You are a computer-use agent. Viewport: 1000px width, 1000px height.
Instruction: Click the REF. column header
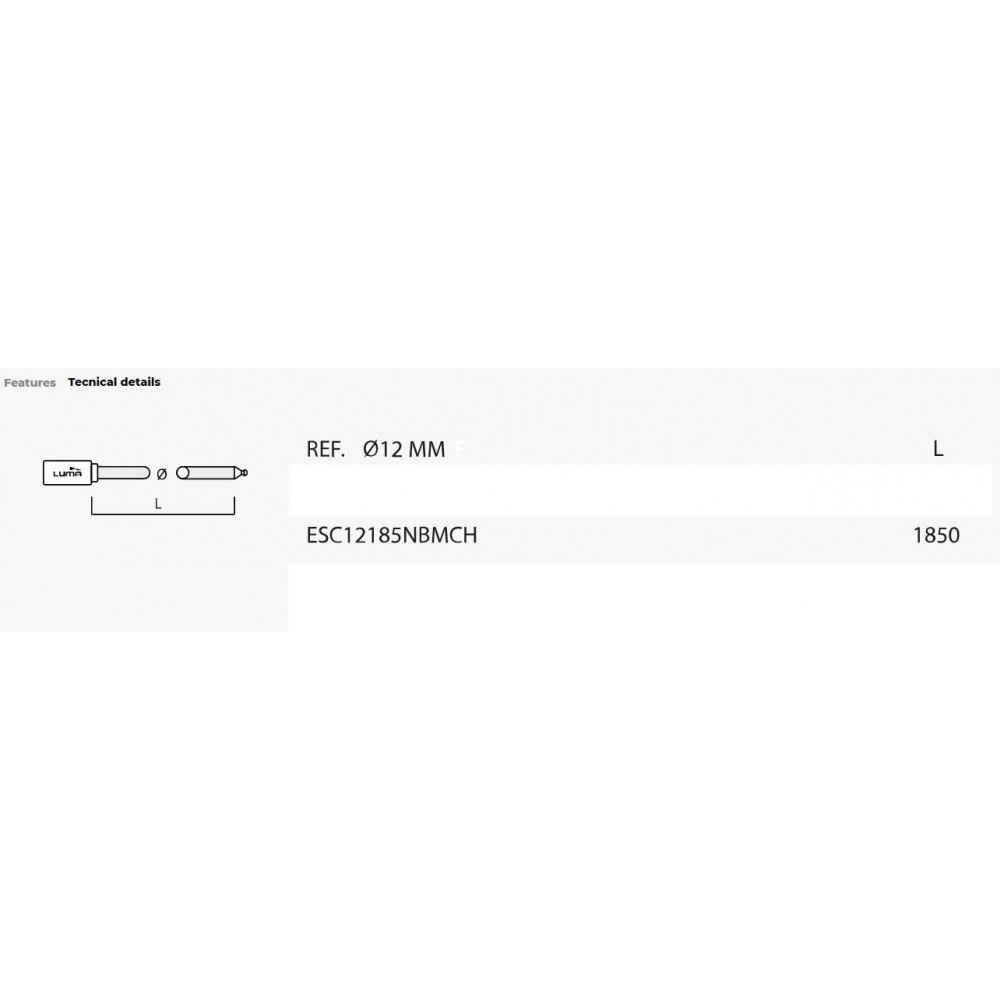coord(325,450)
